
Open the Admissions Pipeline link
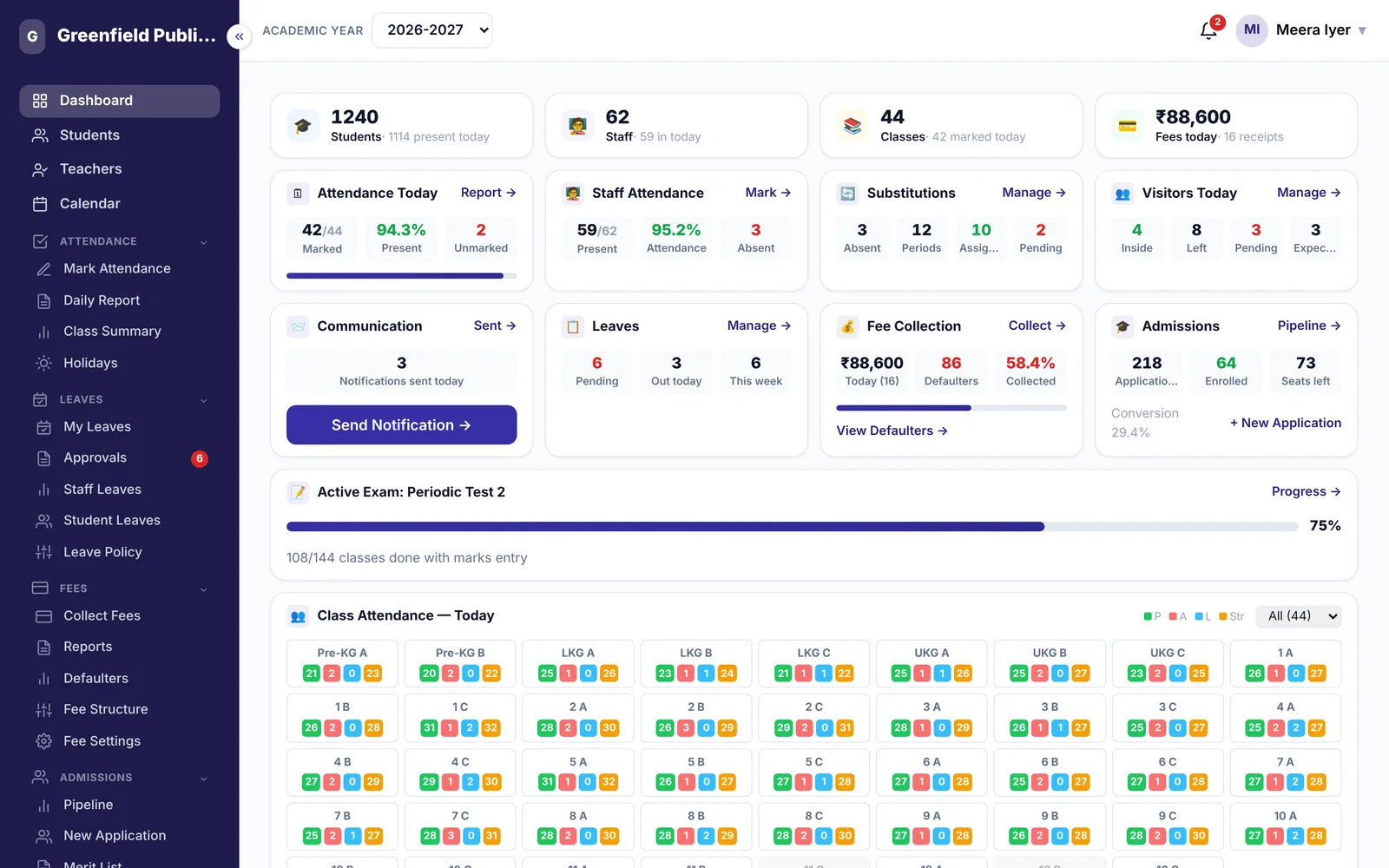[x=1309, y=325]
